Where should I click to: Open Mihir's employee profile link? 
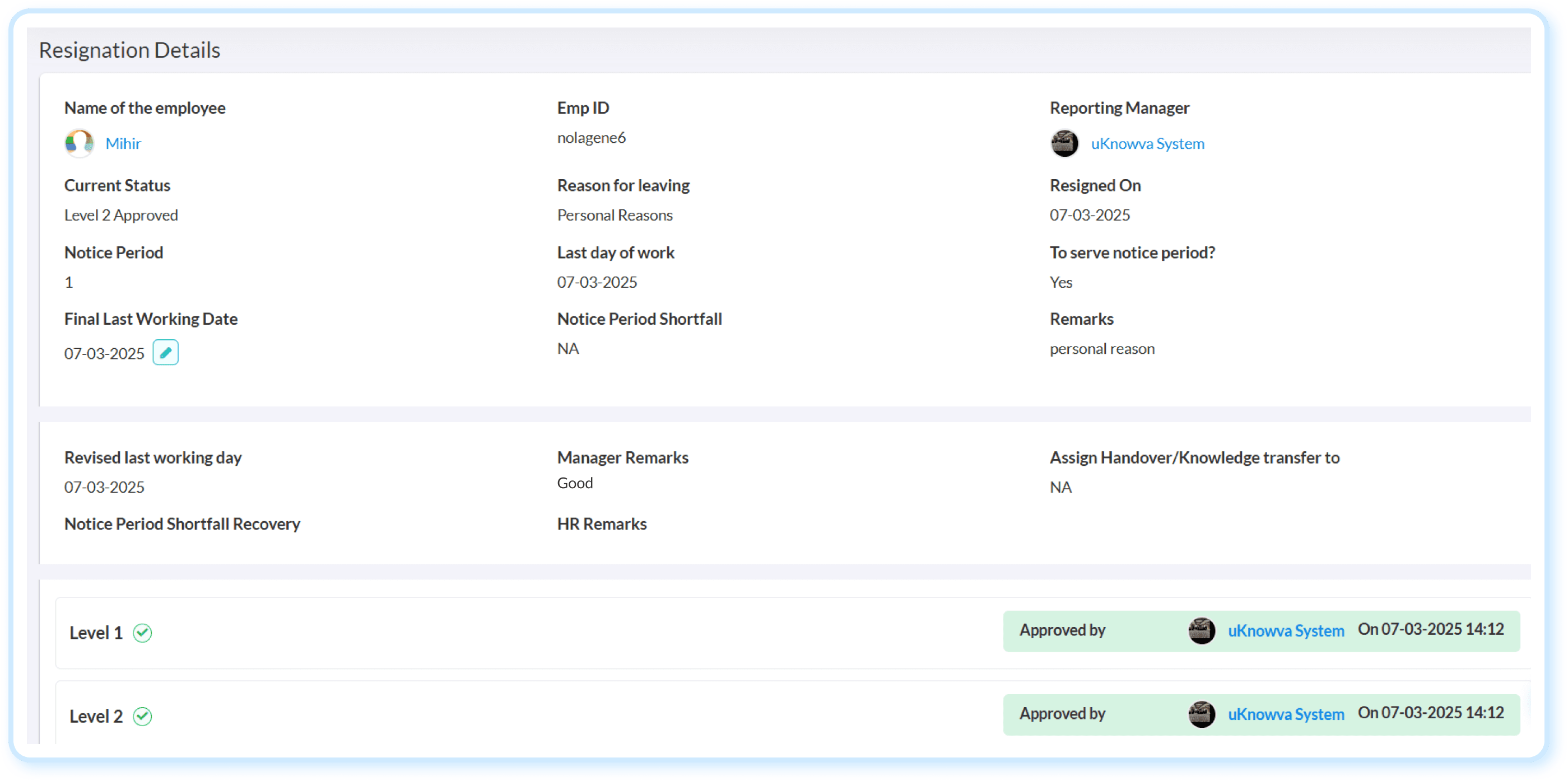pyautogui.click(x=123, y=143)
